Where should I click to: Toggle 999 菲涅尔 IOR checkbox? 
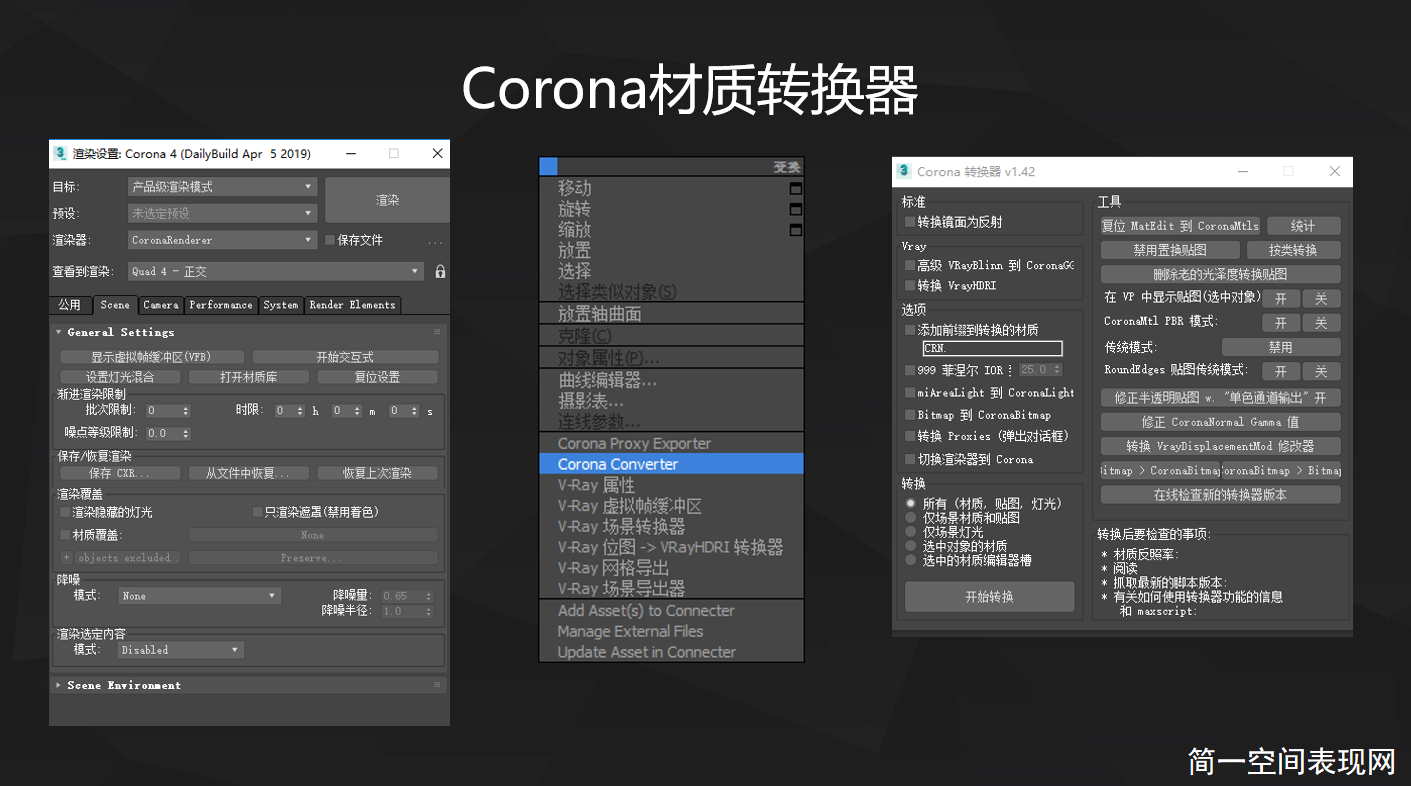pyautogui.click(x=909, y=370)
